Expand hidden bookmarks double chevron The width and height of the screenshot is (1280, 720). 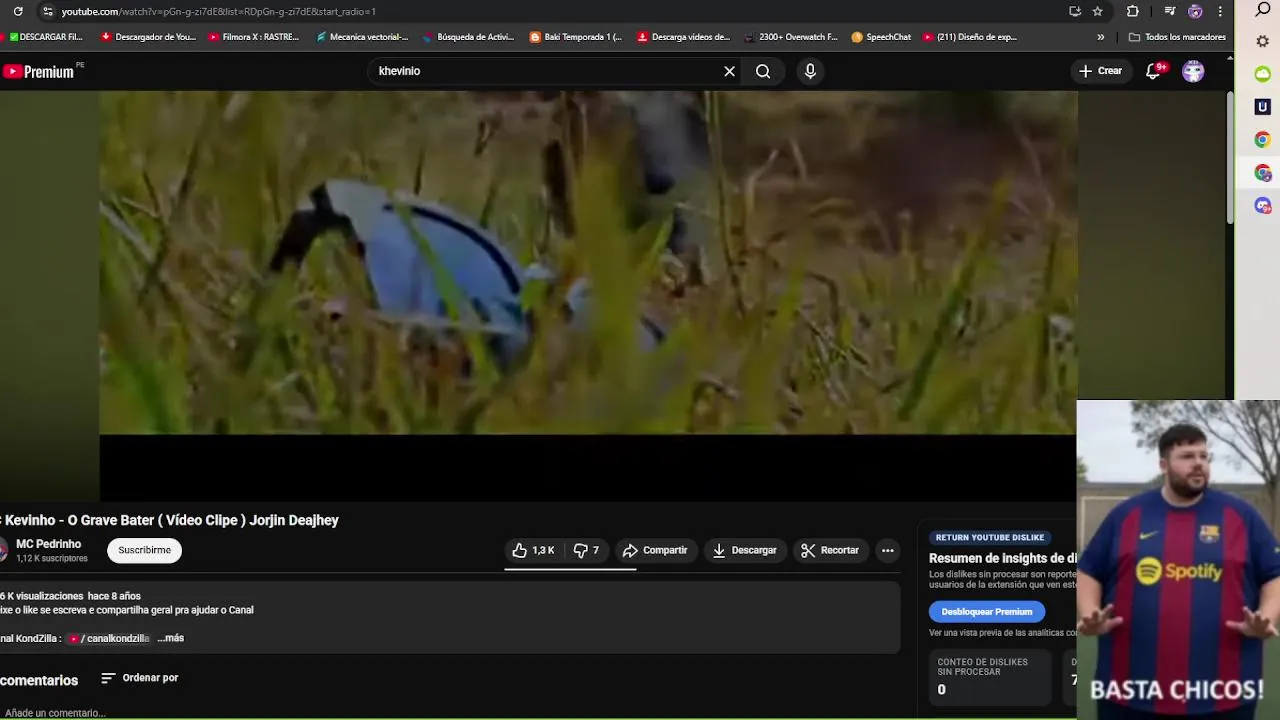tap(1101, 37)
